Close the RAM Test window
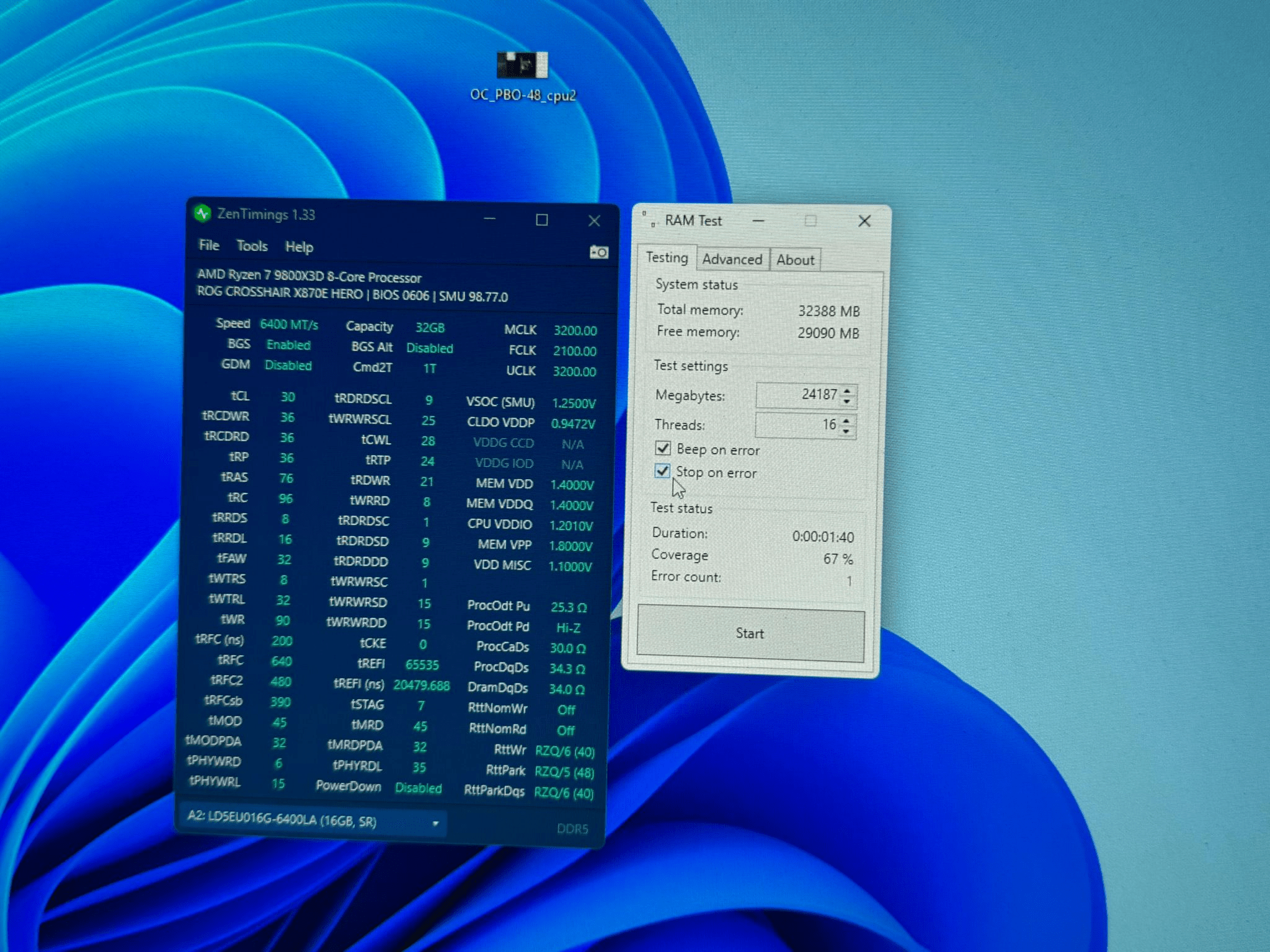Viewport: 1270px width, 952px height. pyautogui.click(x=864, y=221)
